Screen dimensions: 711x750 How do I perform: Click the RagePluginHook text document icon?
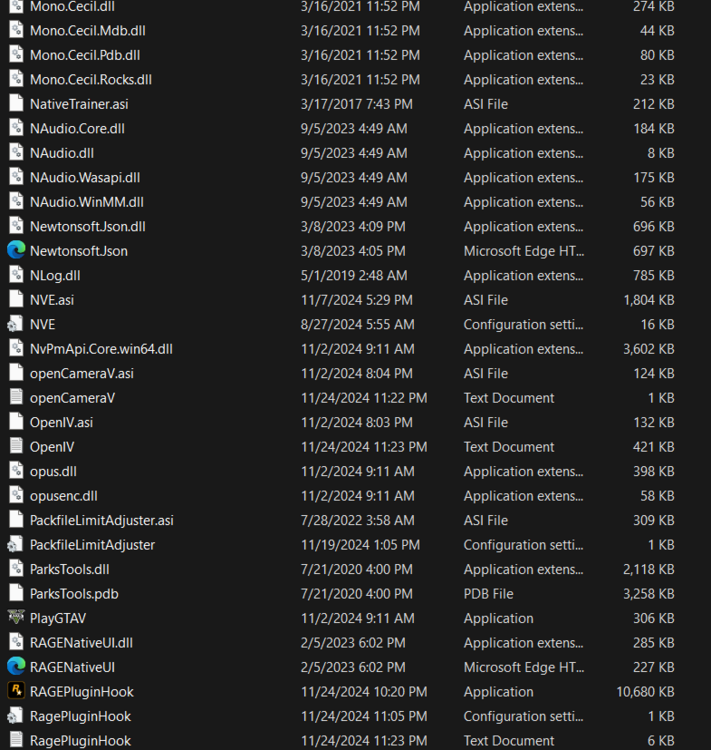tap(16, 740)
